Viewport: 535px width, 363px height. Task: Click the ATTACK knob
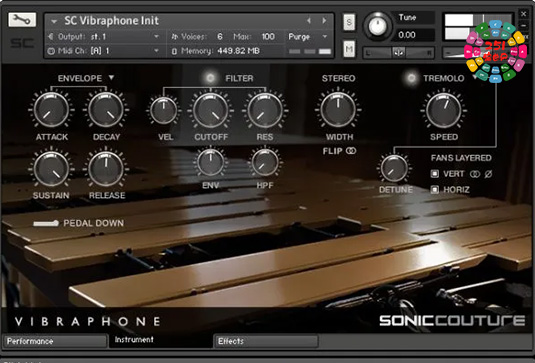51,110
